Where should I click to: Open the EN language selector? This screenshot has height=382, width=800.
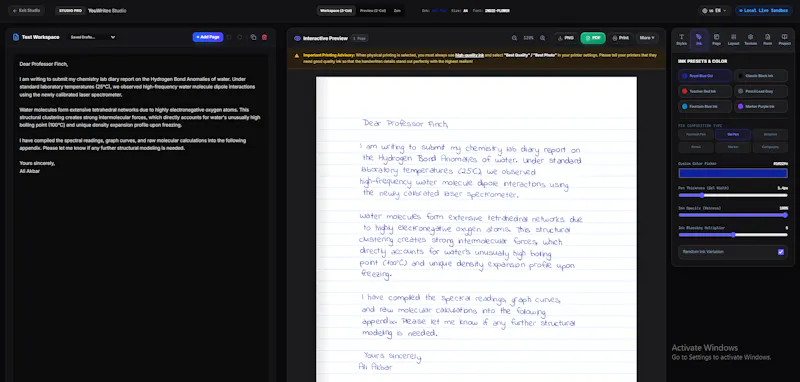tap(714, 10)
